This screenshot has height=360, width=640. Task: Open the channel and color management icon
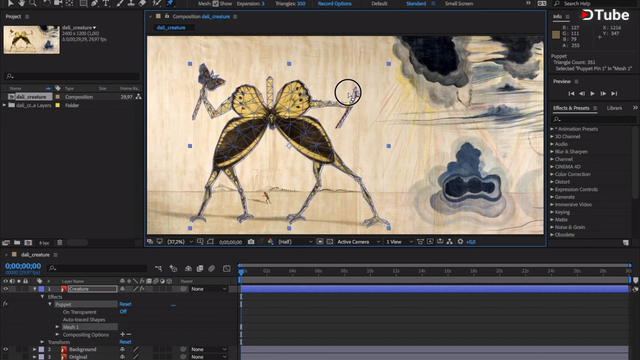(271, 242)
